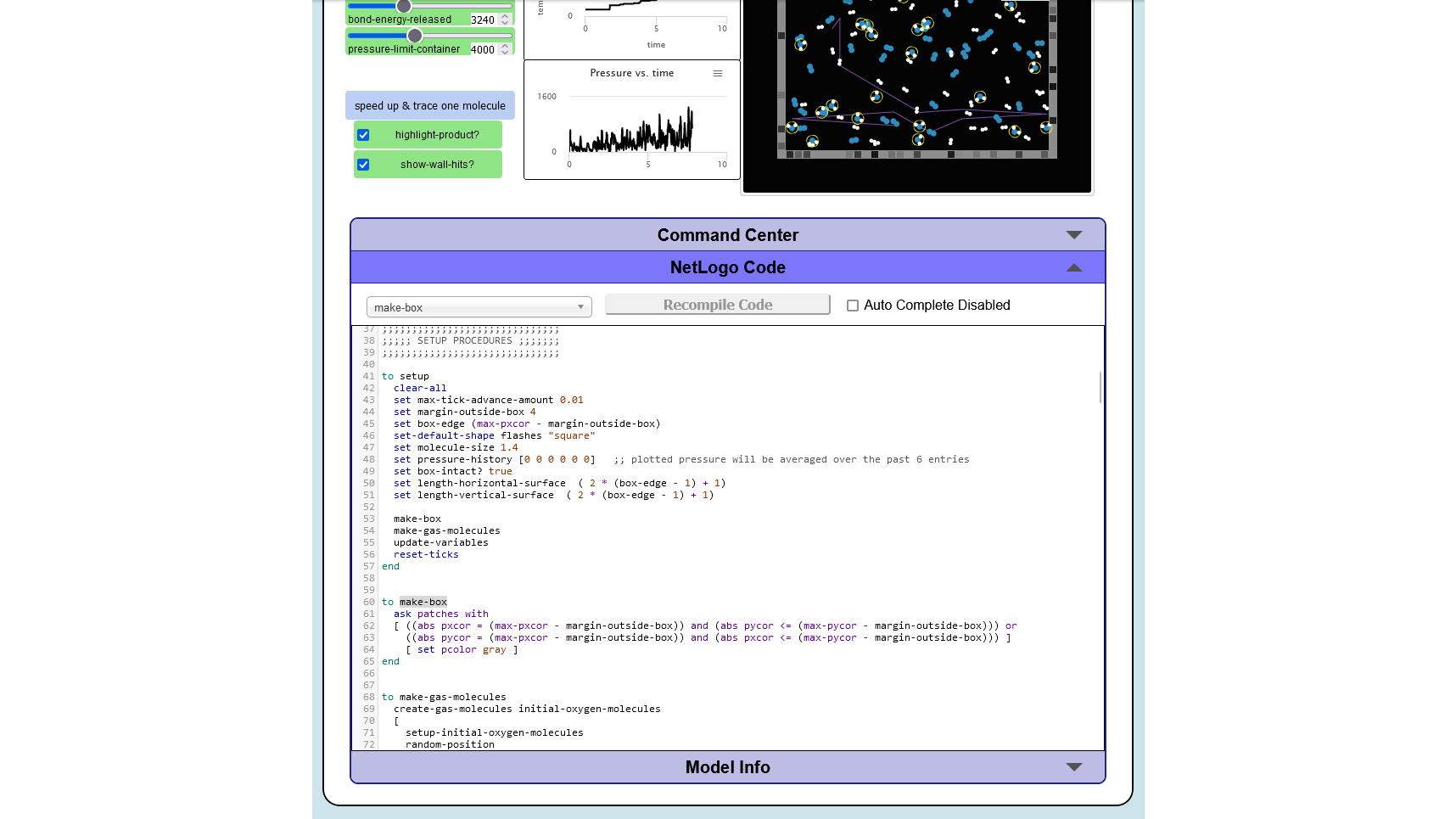Click 'set molecule-size 1.4' code line
1456x819 pixels.
(456, 447)
